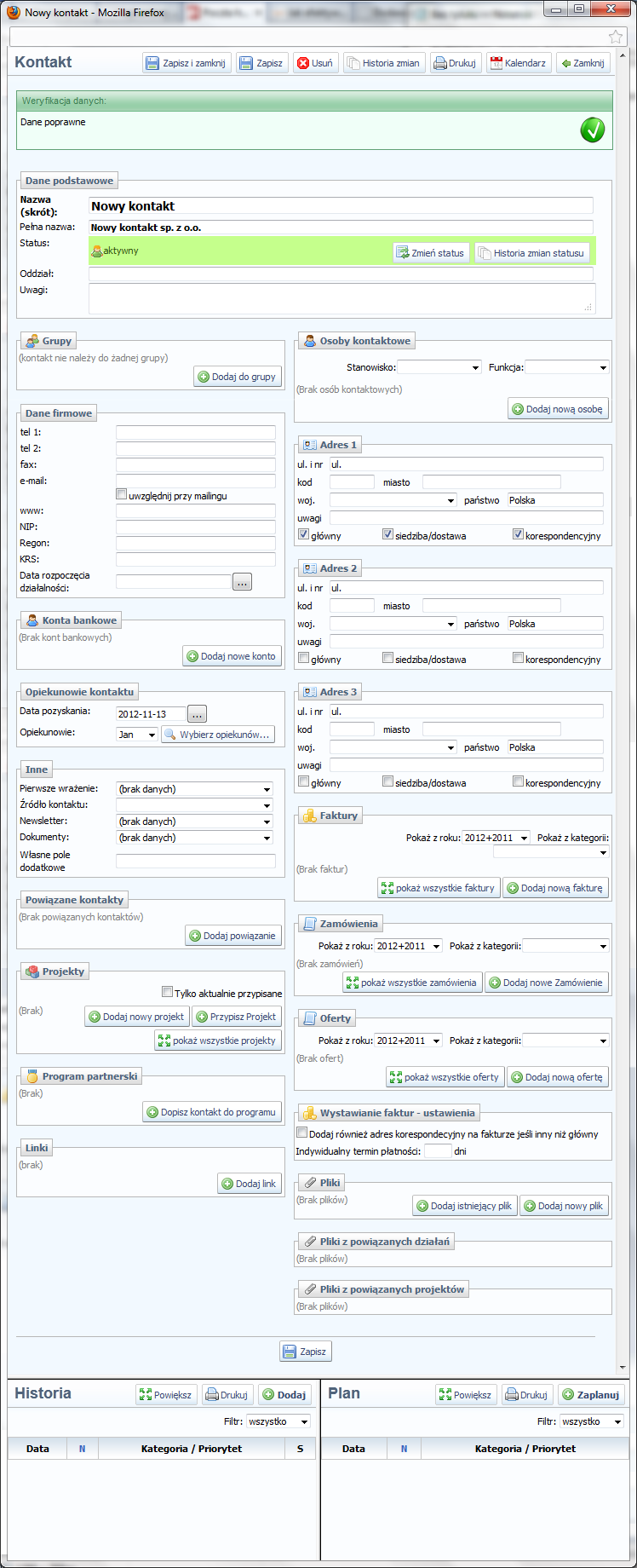Viewport: 637px width, 1568px height.
Task: Click 'Wybierz opiekunów' search button
Action: pyautogui.click(x=217, y=735)
